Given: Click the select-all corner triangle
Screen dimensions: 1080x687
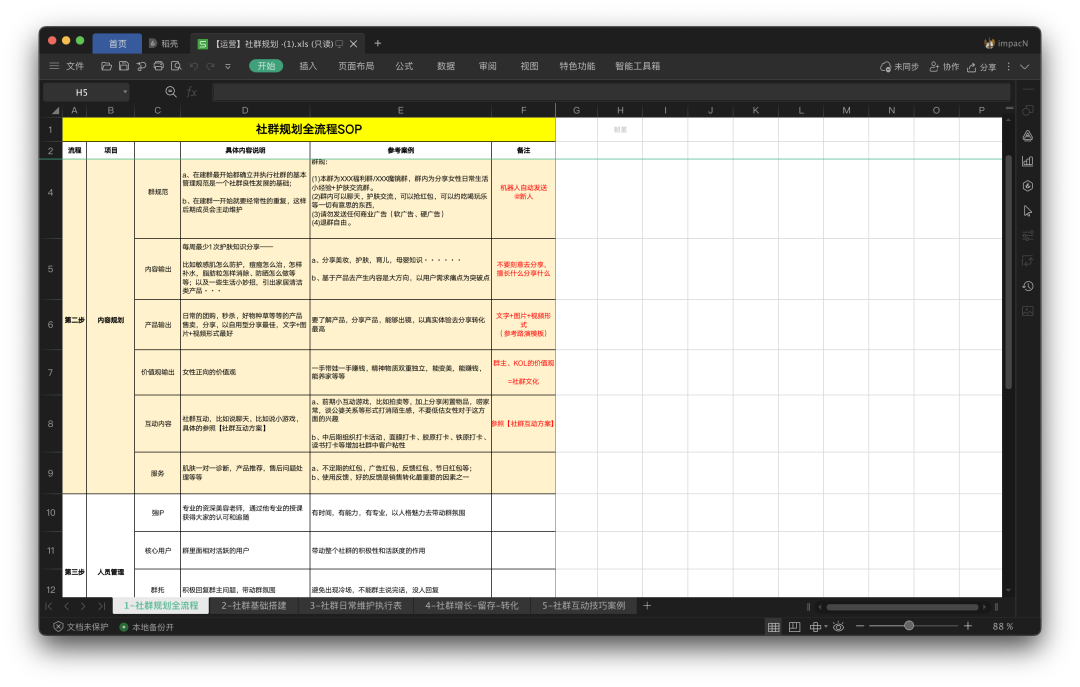Looking at the screenshot, I should pos(56,111).
